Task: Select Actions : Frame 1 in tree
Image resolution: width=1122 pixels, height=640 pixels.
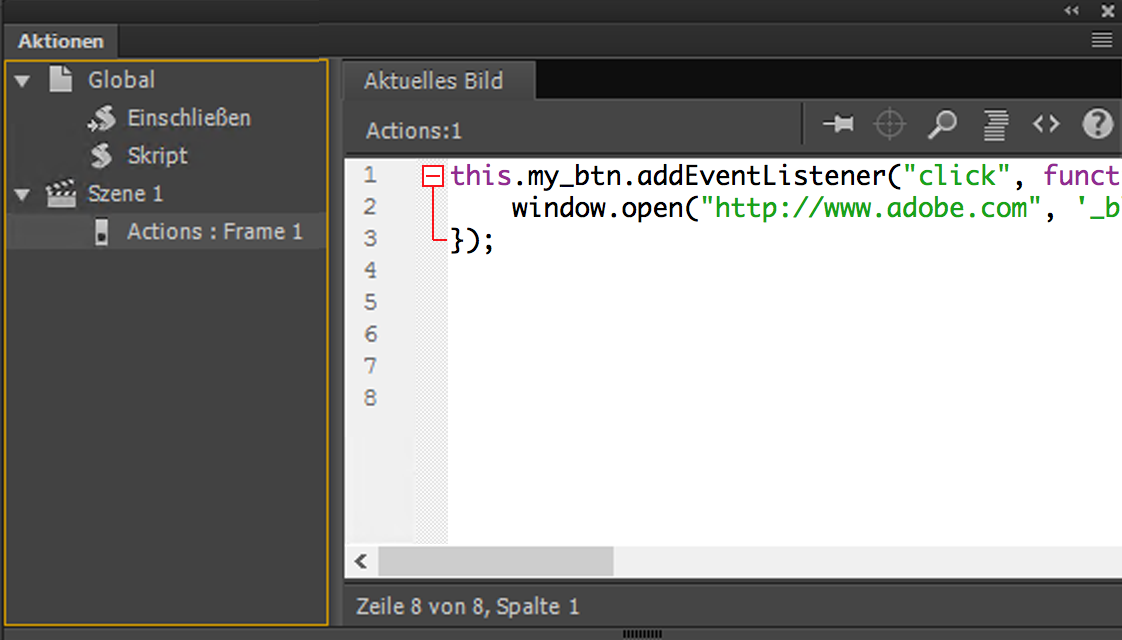Action: point(214,232)
